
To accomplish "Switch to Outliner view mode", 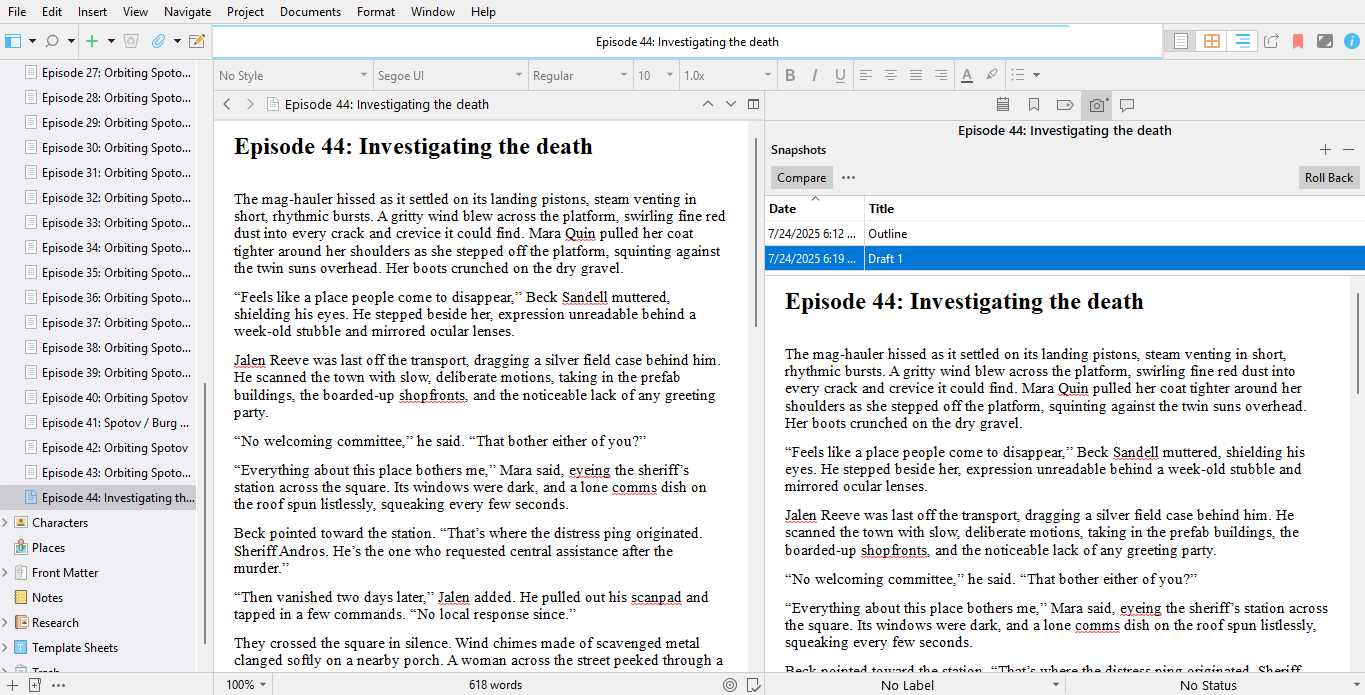I will (x=1242, y=41).
